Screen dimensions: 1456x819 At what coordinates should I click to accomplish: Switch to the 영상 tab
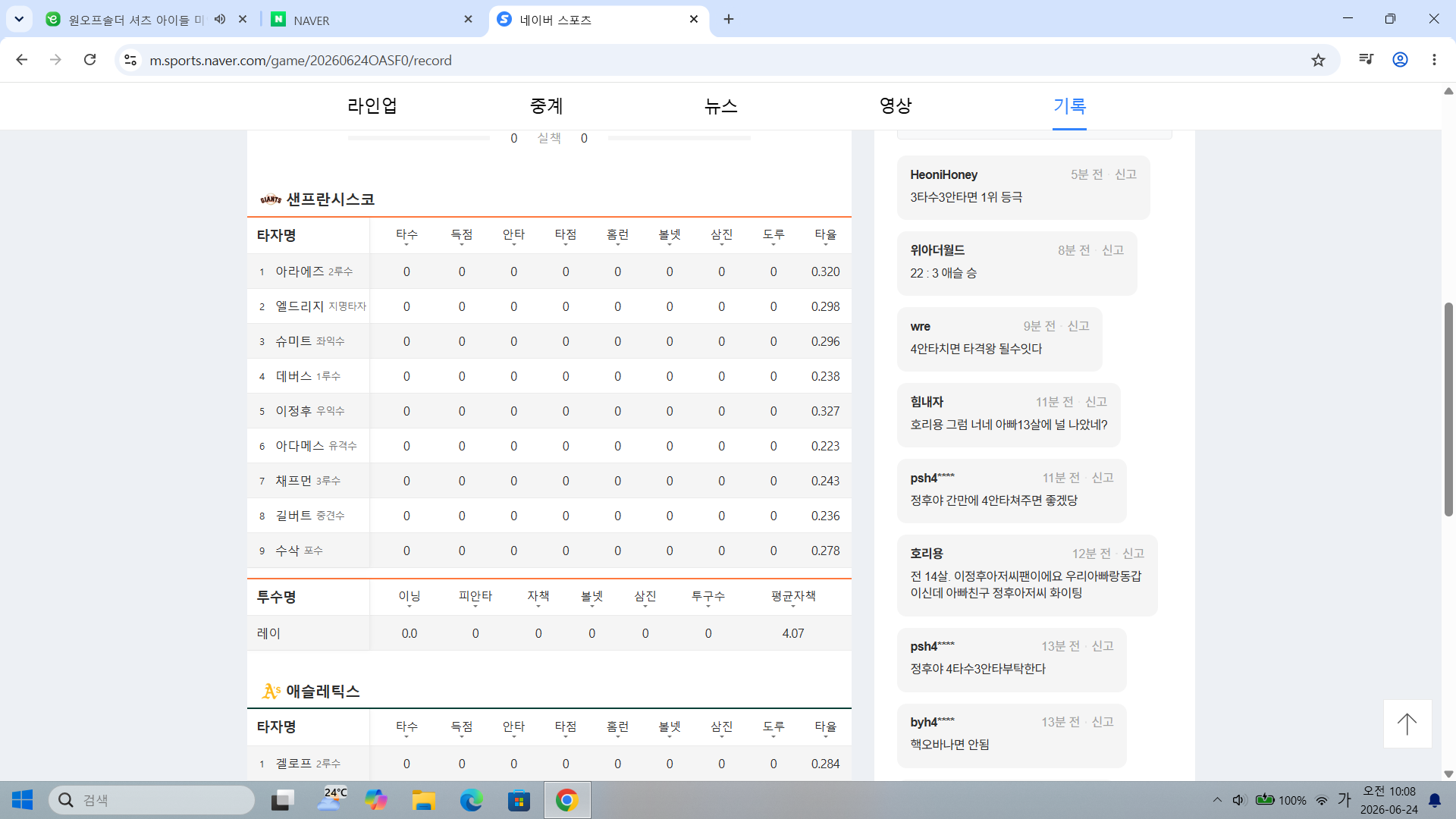pyautogui.click(x=896, y=106)
